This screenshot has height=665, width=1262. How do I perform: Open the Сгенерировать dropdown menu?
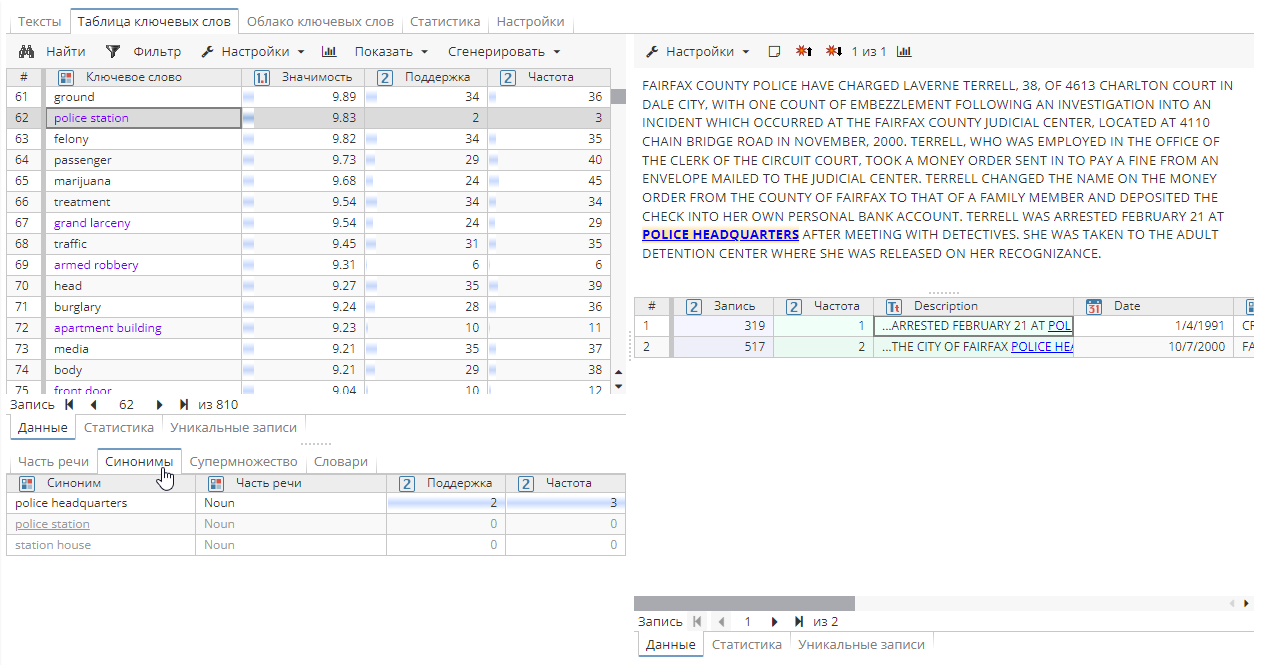tap(504, 51)
